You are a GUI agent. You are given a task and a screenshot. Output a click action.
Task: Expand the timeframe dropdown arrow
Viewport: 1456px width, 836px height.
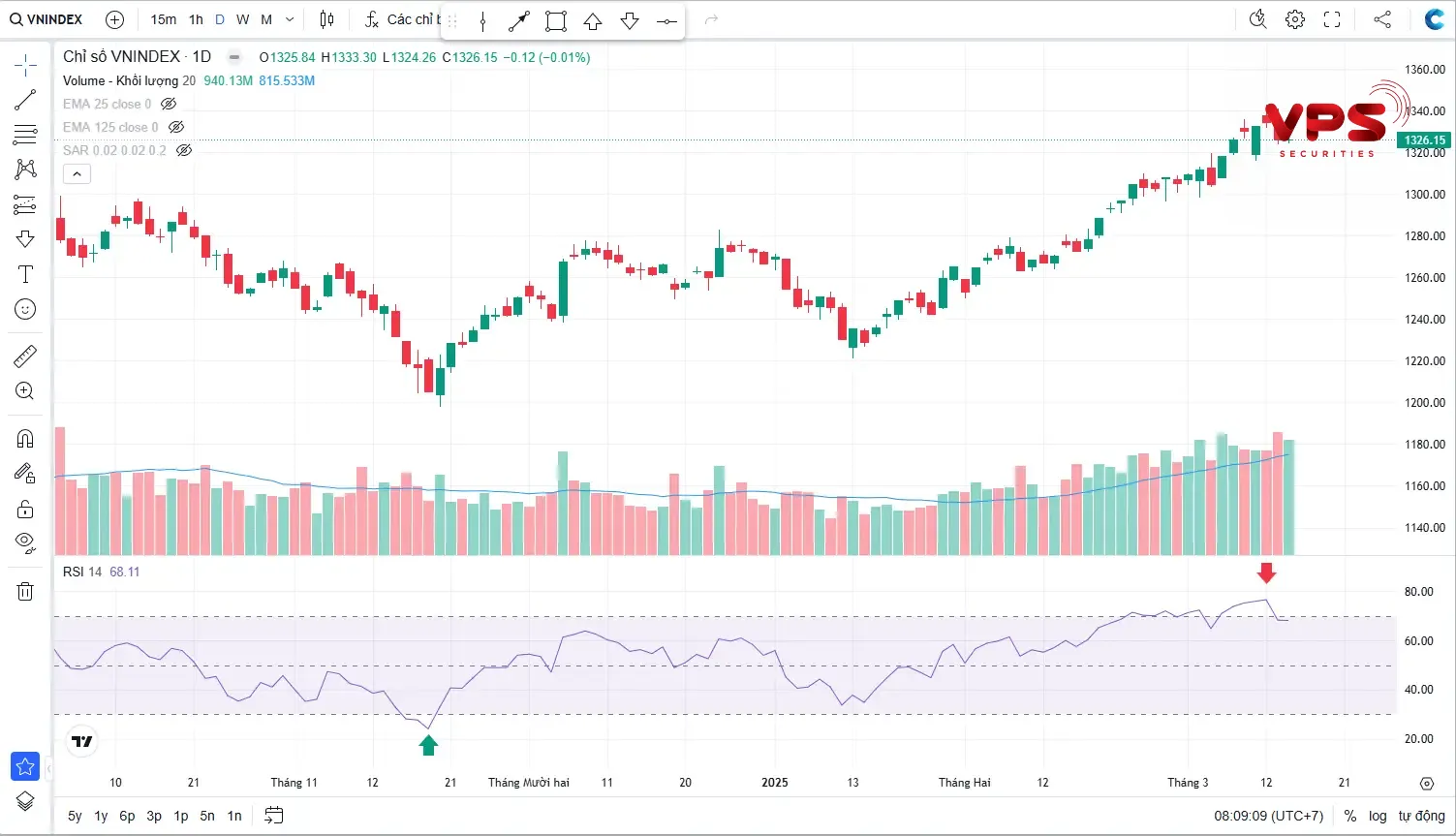[x=290, y=19]
